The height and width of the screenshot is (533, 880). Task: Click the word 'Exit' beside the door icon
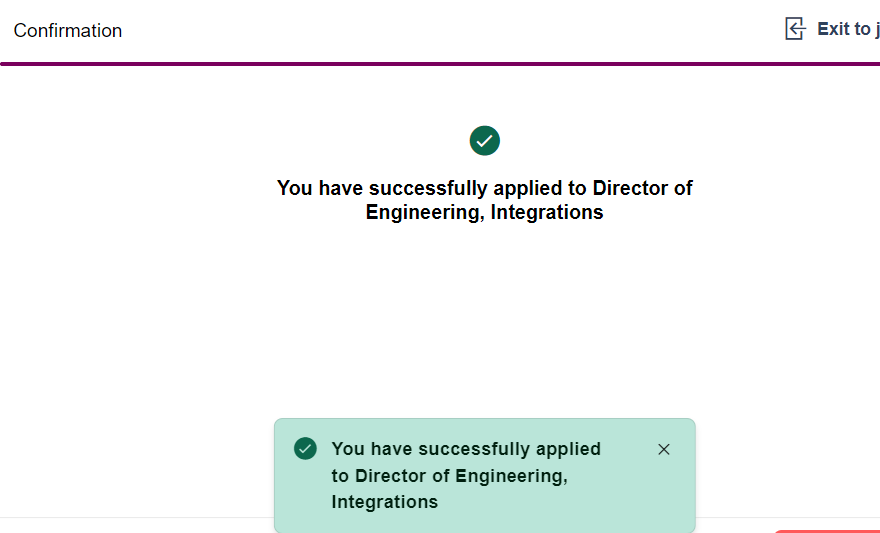coord(832,29)
